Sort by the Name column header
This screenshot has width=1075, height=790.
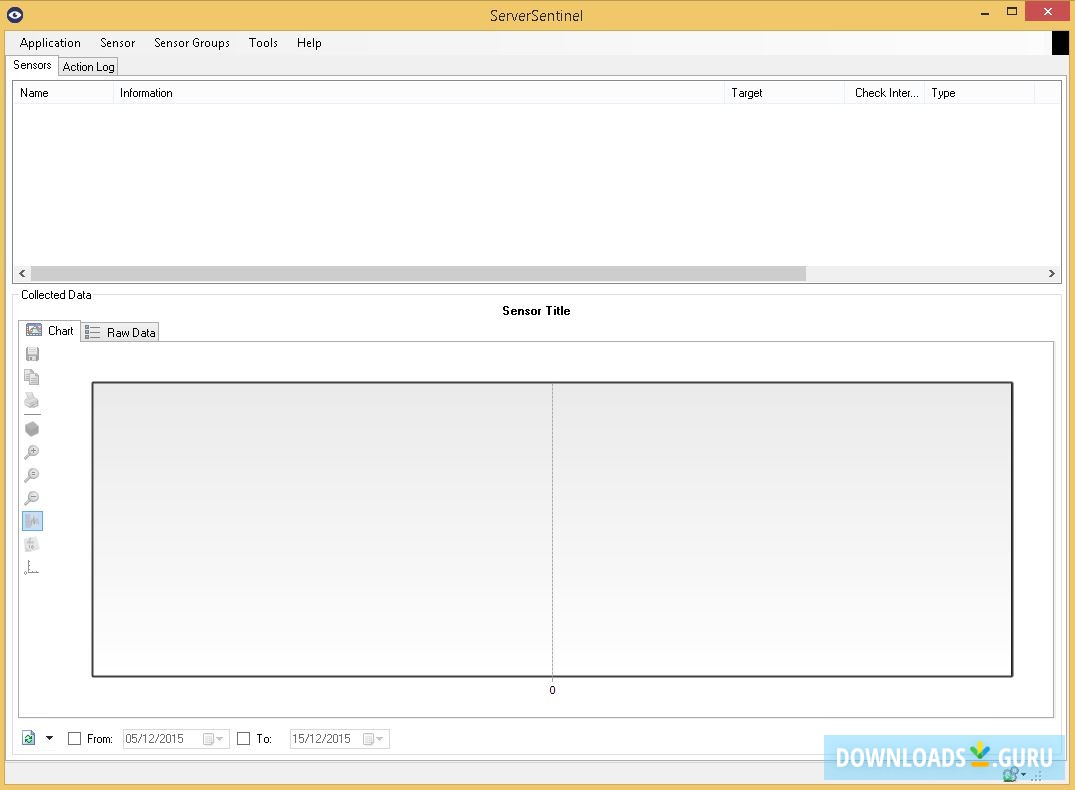point(63,93)
